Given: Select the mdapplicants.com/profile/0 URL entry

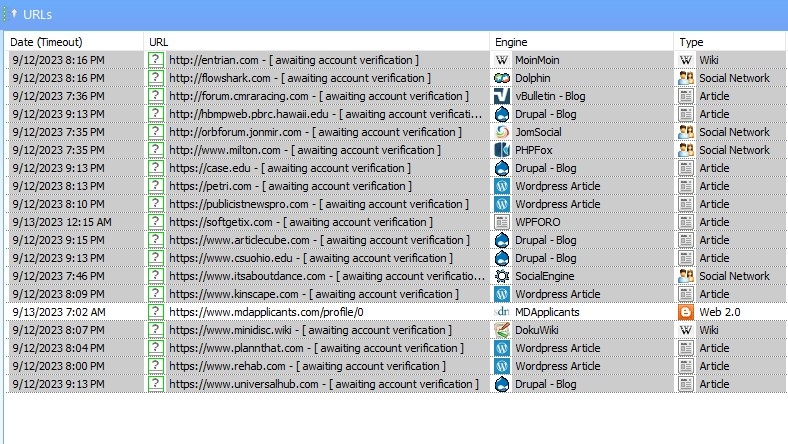Looking at the screenshot, I should pos(266,312).
